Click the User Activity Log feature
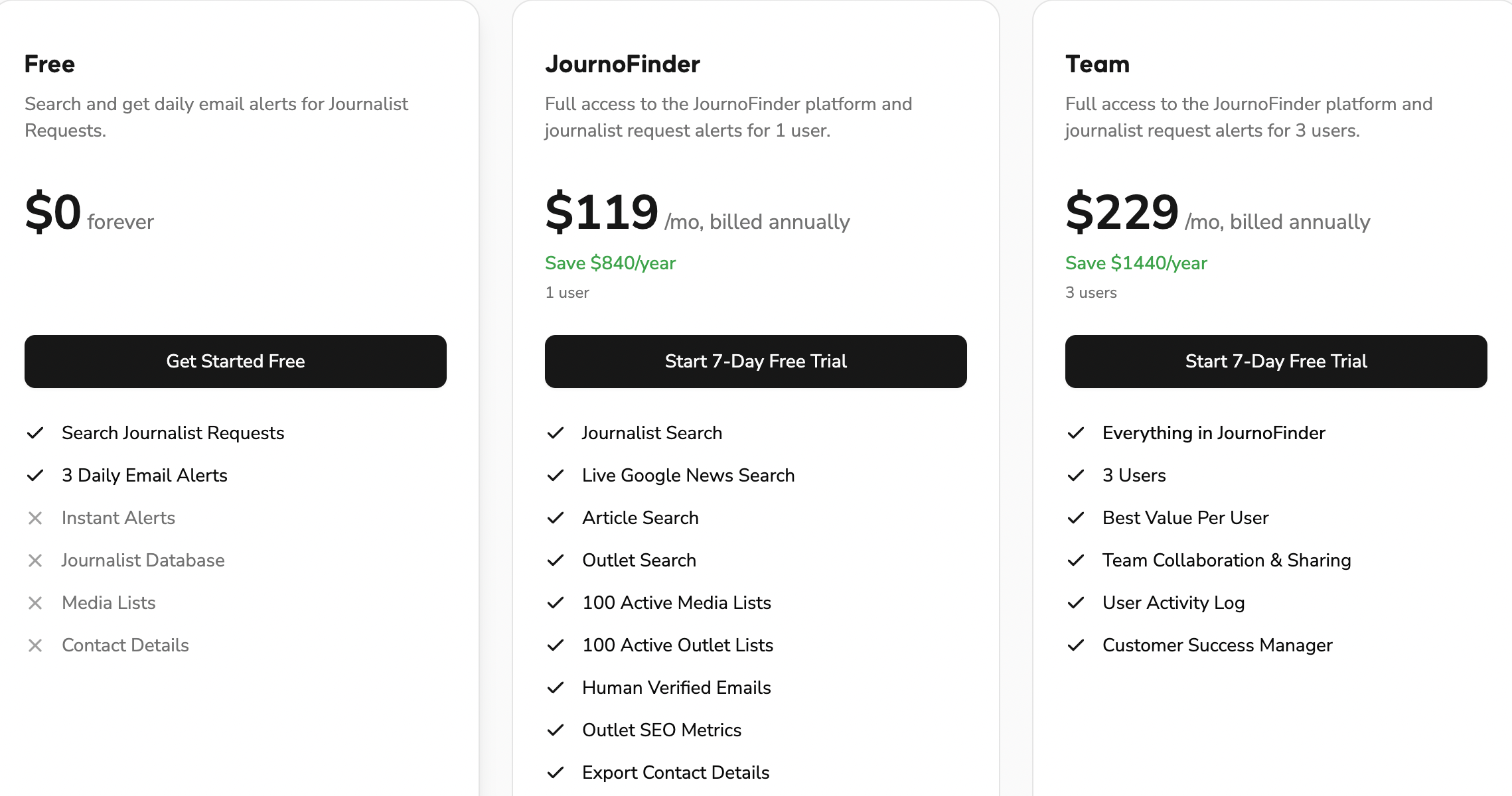Image resolution: width=1512 pixels, height=796 pixels. 1173,603
